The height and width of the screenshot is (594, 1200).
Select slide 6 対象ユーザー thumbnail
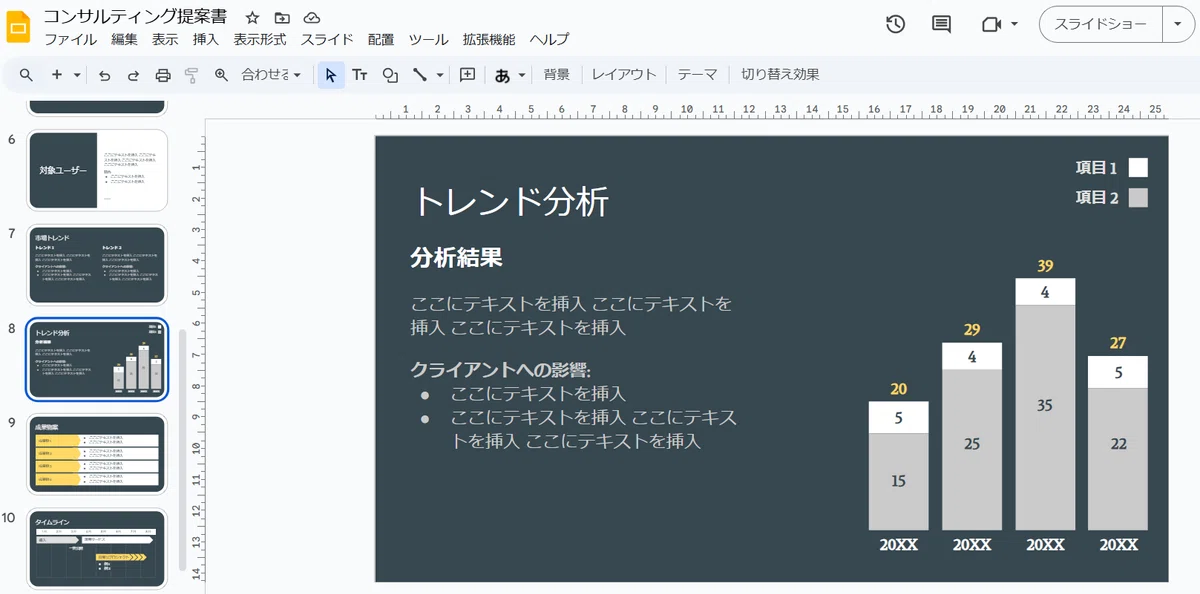pos(97,170)
